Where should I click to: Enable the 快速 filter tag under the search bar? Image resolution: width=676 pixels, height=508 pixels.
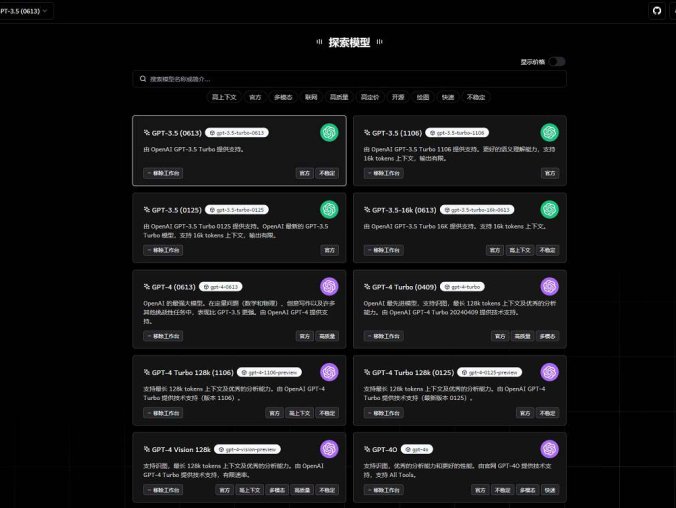(448, 97)
